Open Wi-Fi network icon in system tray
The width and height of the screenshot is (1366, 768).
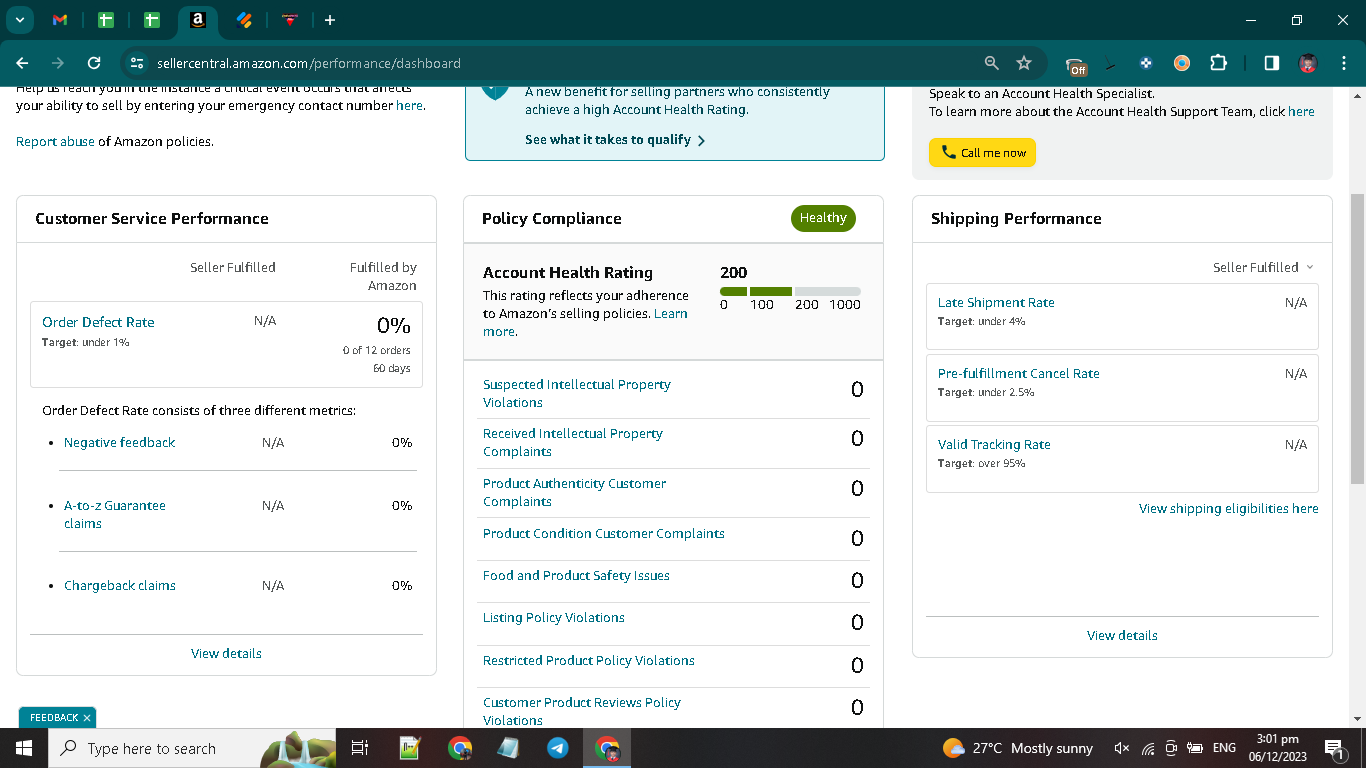[1147, 748]
